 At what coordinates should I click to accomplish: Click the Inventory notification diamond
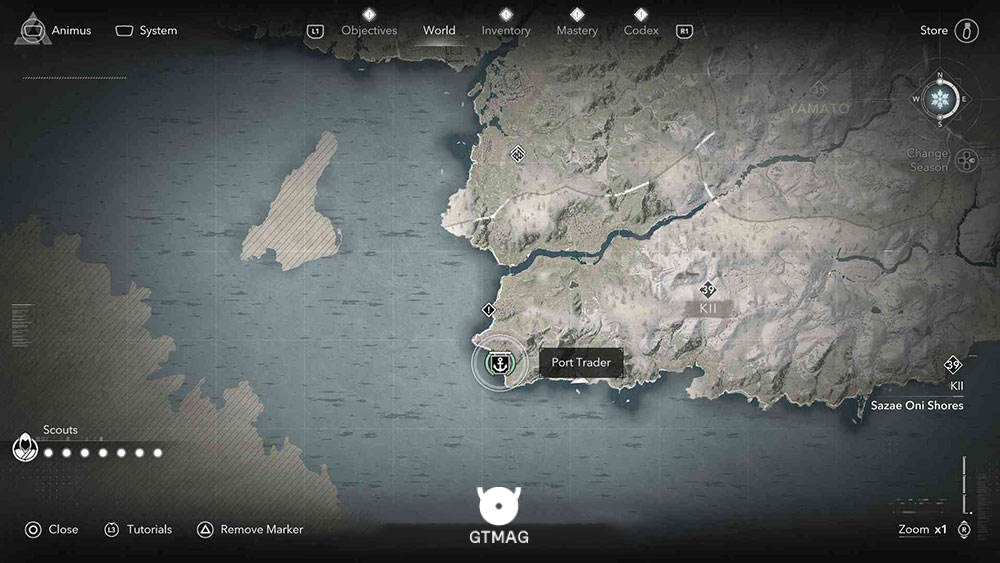(506, 14)
